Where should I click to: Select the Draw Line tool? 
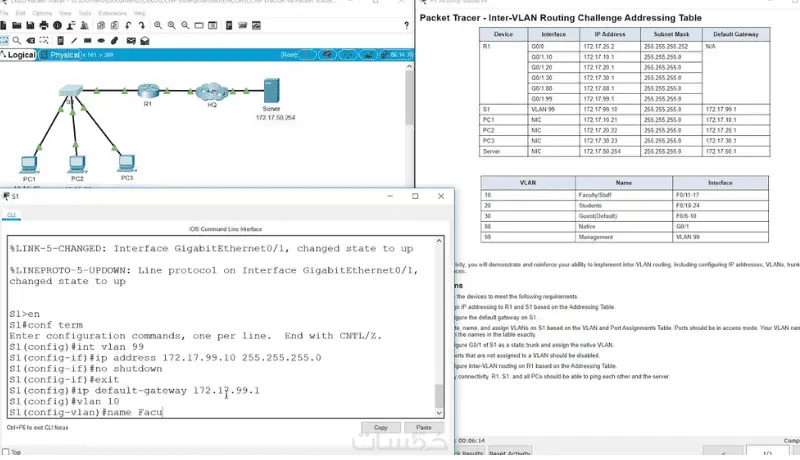click(74, 40)
